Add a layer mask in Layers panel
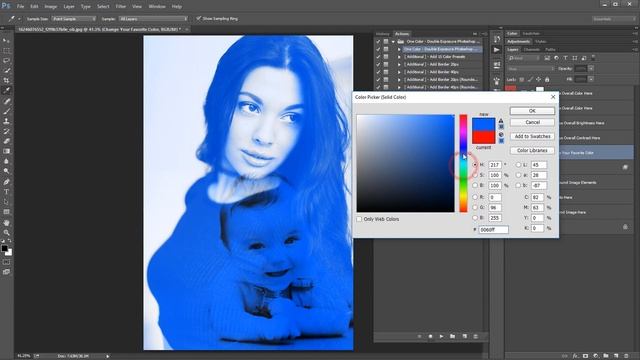The width and height of the screenshot is (640, 360). tap(585, 356)
